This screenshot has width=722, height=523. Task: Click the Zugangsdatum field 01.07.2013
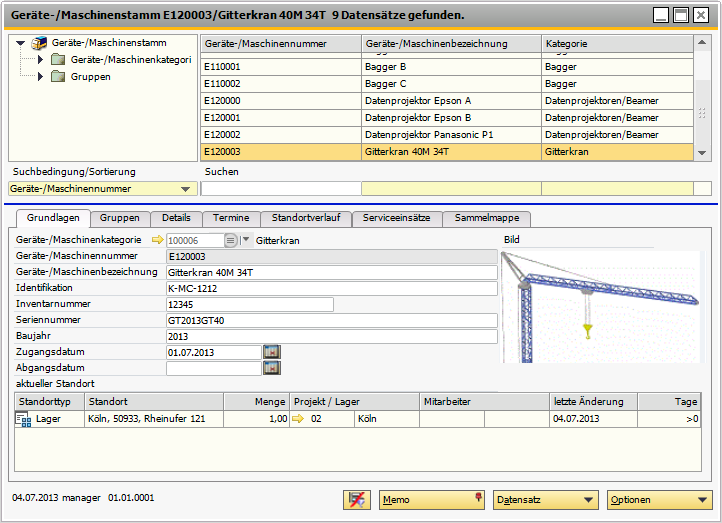[214, 353]
